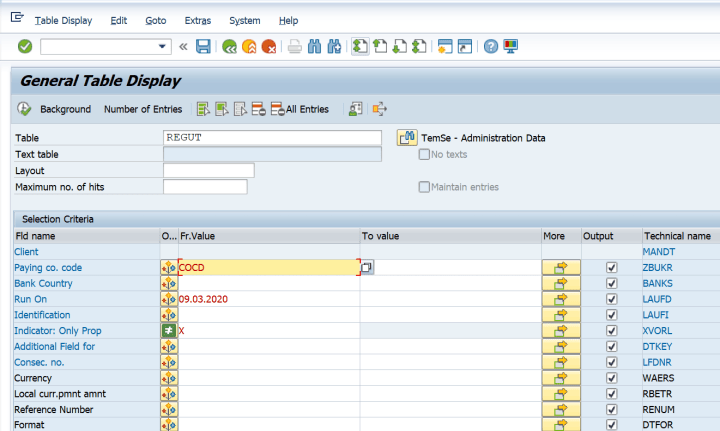720x431 pixels.
Task: Click the green Enter checkmark icon
Action: [x=25, y=46]
